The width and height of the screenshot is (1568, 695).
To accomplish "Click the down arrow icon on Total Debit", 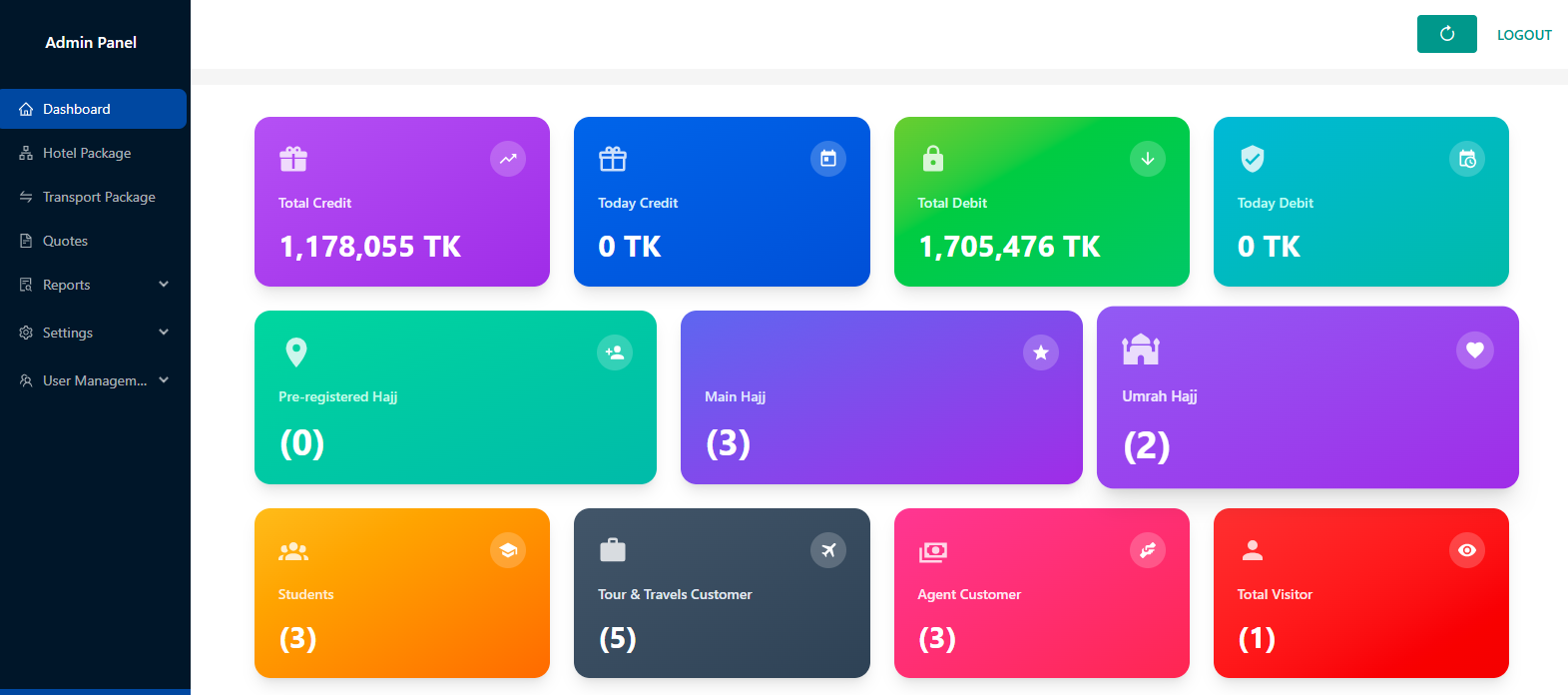I will (1147, 159).
